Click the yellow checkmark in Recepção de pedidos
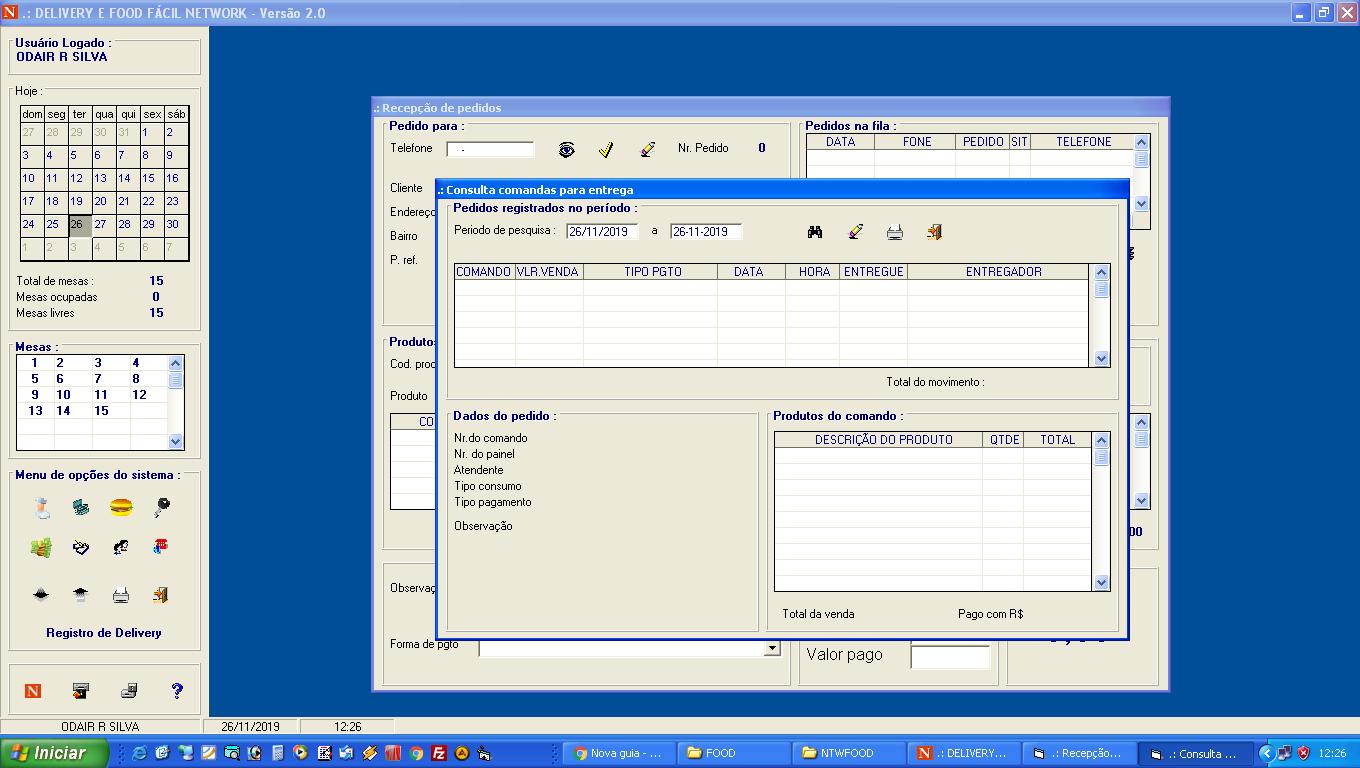The height and width of the screenshot is (768, 1360). (606, 149)
